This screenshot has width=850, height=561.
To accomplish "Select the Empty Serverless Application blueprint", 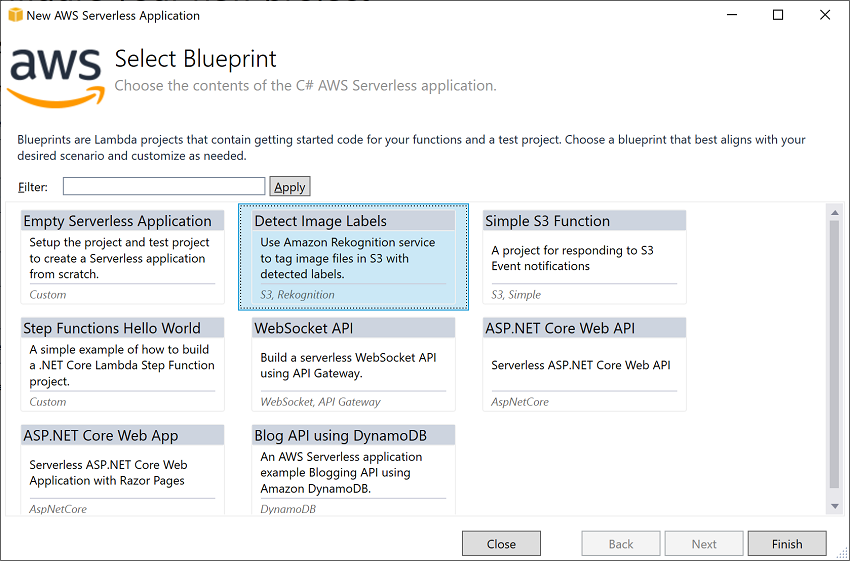I will pyautogui.click(x=123, y=257).
